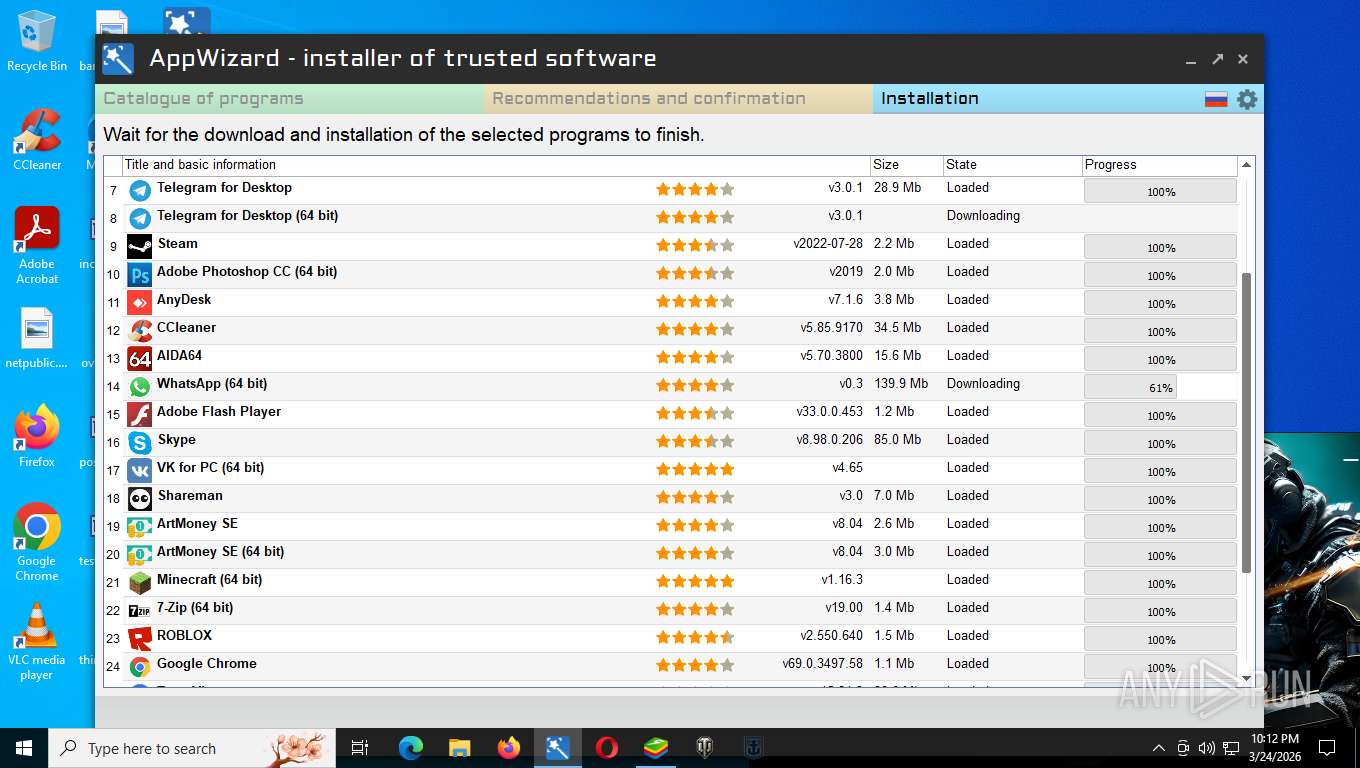Image resolution: width=1360 pixels, height=768 pixels.
Task: Open Task View on the taskbar
Action: (x=360, y=748)
